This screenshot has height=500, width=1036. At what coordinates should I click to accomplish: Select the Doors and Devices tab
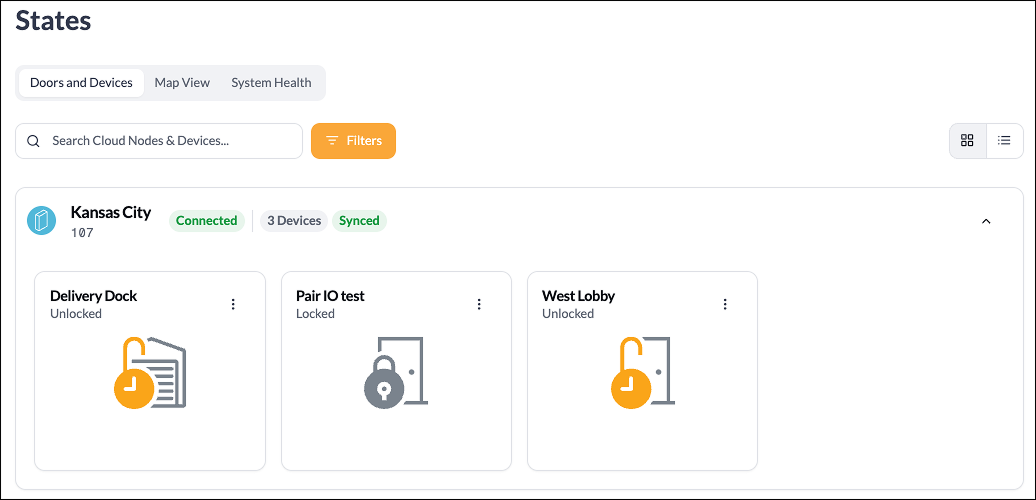pos(81,83)
